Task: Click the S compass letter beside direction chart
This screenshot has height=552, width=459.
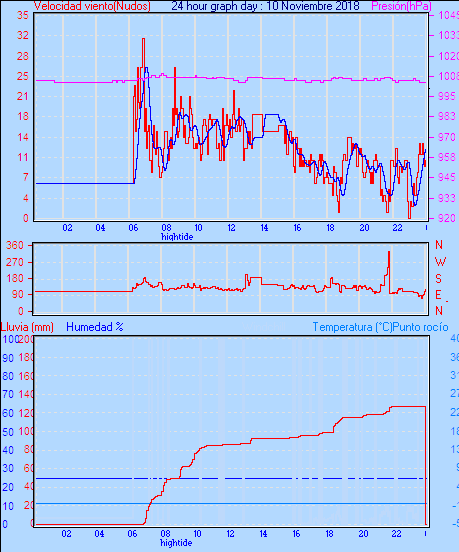Action: click(438, 279)
